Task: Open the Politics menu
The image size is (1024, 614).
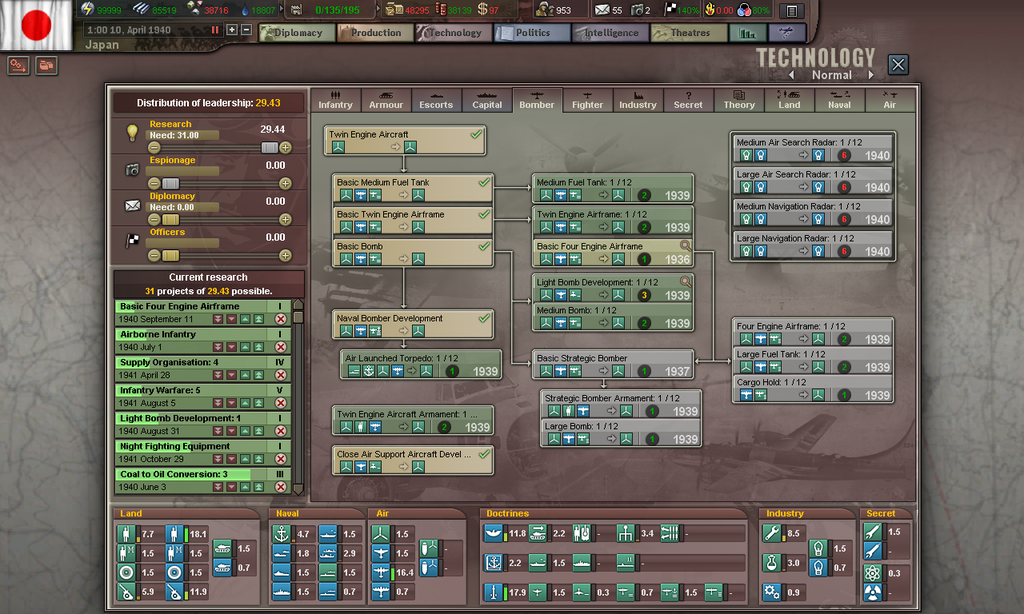Action: coord(532,33)
